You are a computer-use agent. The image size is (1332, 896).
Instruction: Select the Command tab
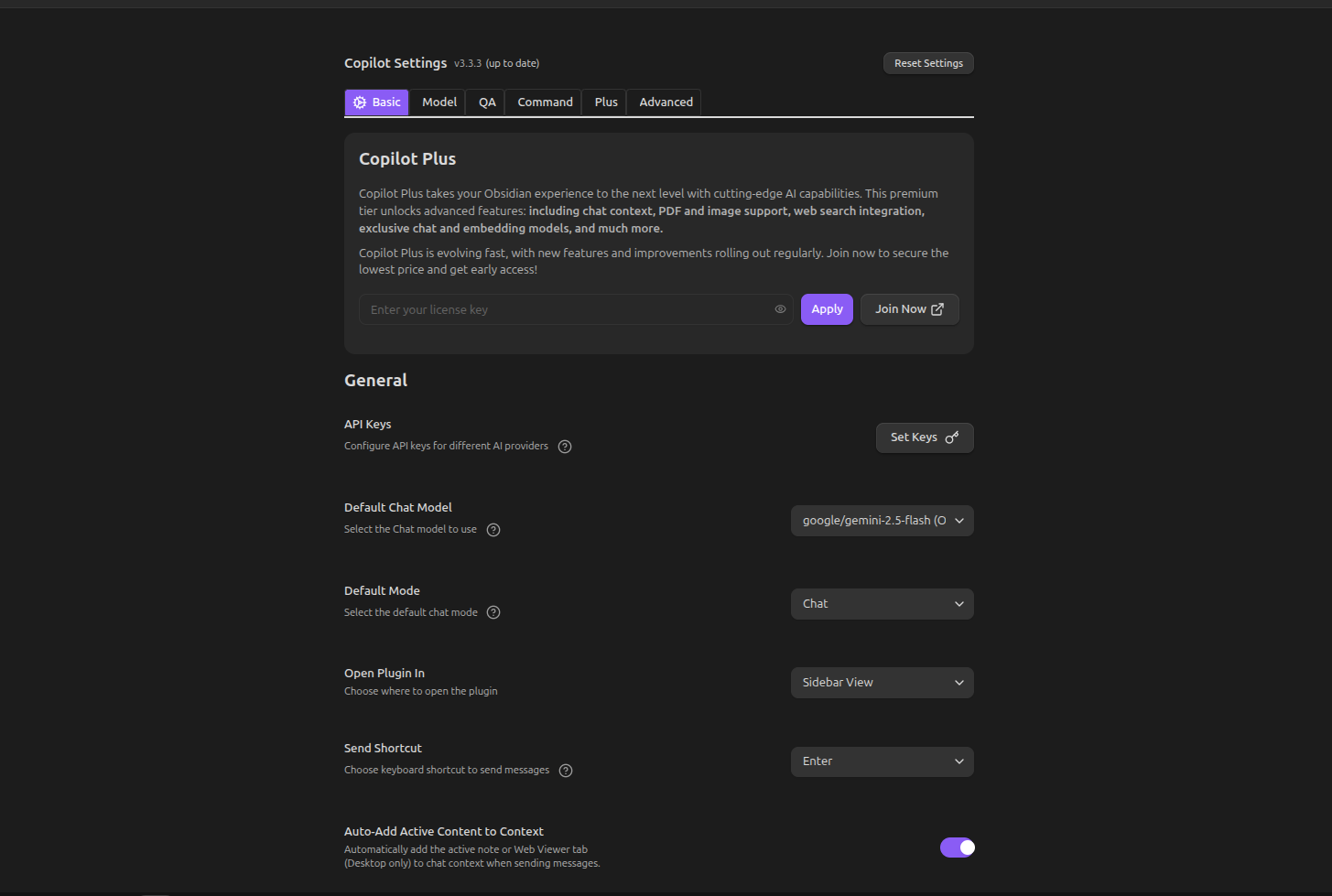tap(545, 103)
